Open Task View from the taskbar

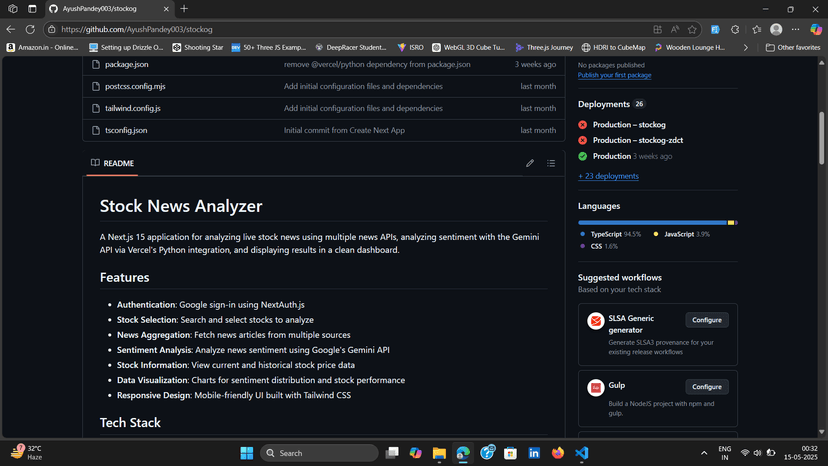click(x=392, y=453)
